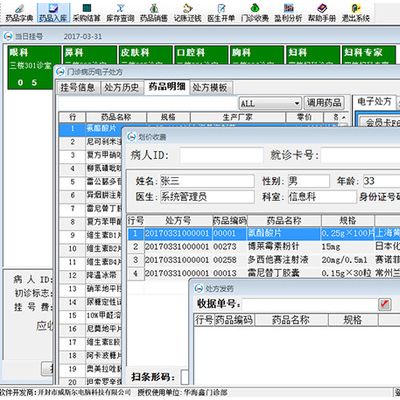Click the 科室 field showing 信息科
Viewport: 400px width, 400px height.
pos(322,197)
